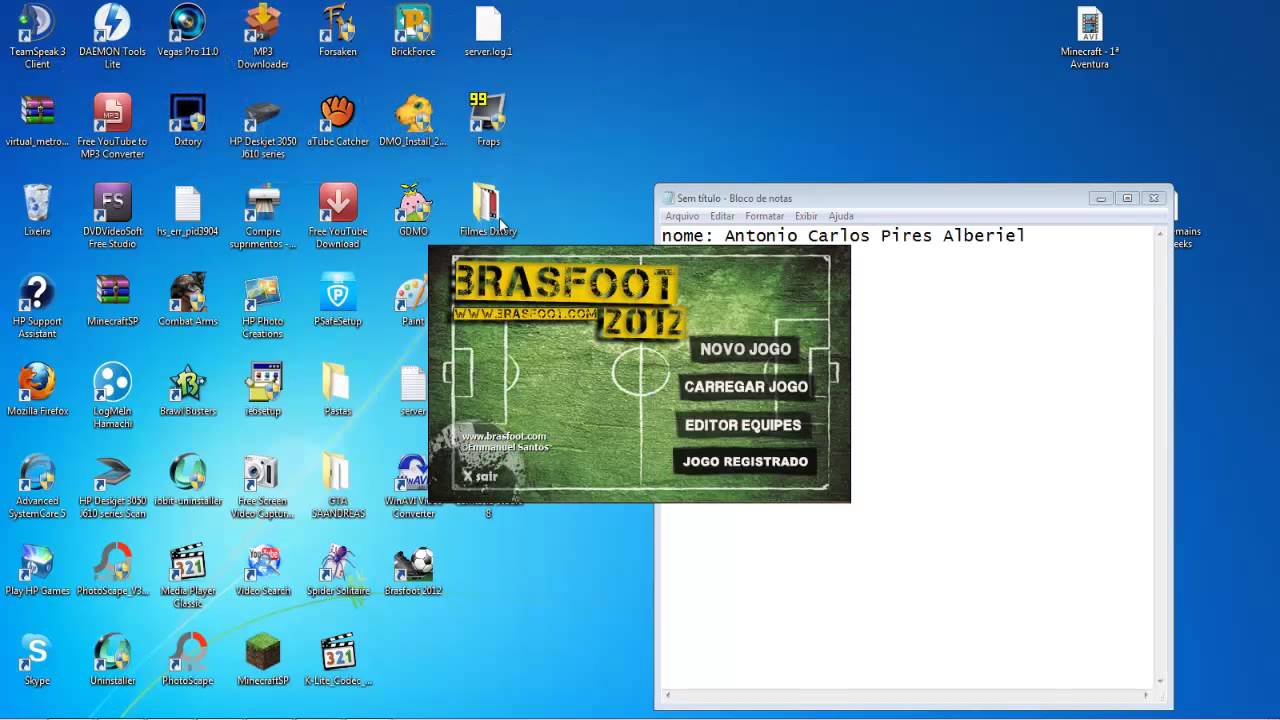Select the Free Screen Video Capture icon
Image resolution: width=1280 pixels, height=720 pixels.
[263, 487]
